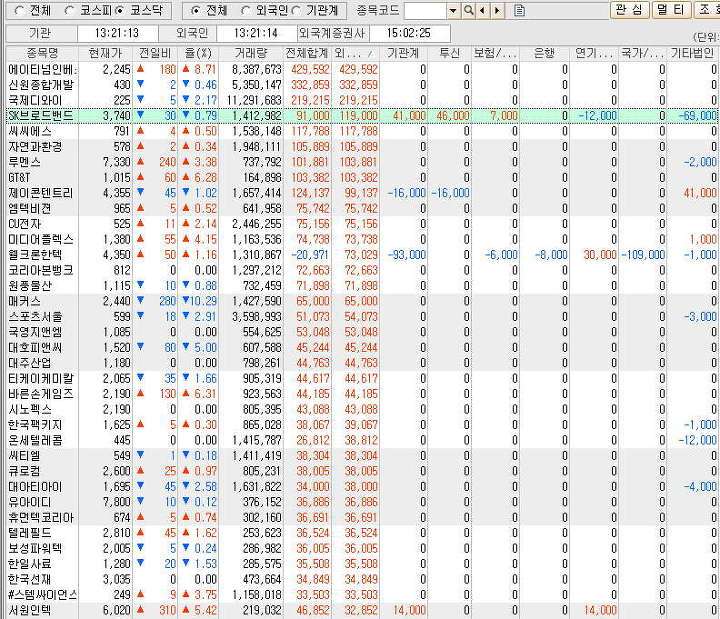This screenshot has height=619, width=720.
Task: Sort by the 종목명 column header
Action: coord(42,53)
